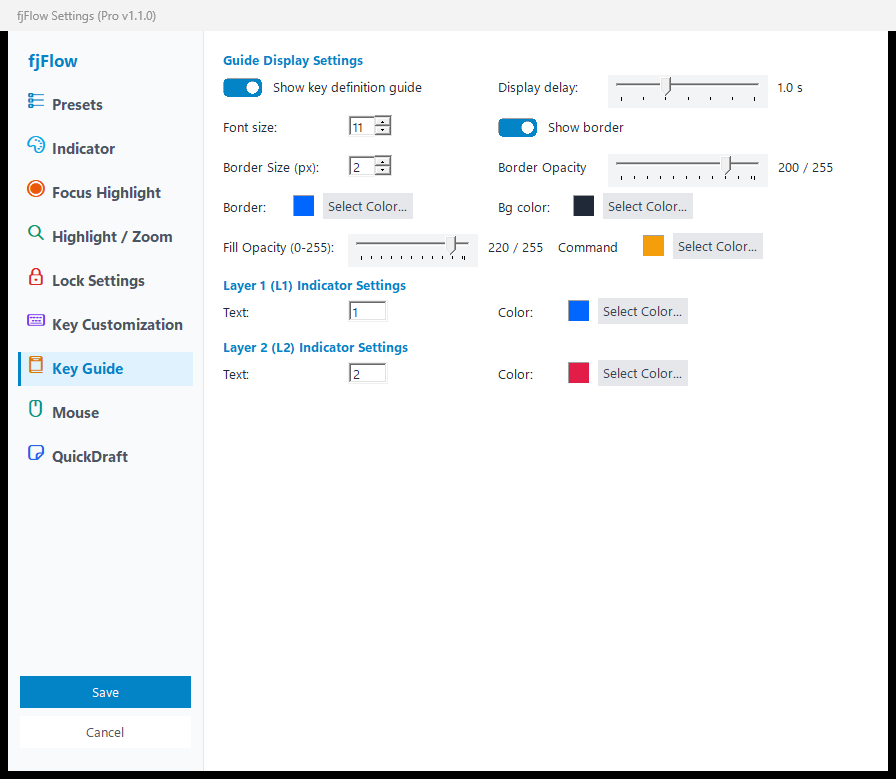The width and height of the screenshot is (896, 779).
Task: Go to the Indicator settings page
Action: [106, 149]
